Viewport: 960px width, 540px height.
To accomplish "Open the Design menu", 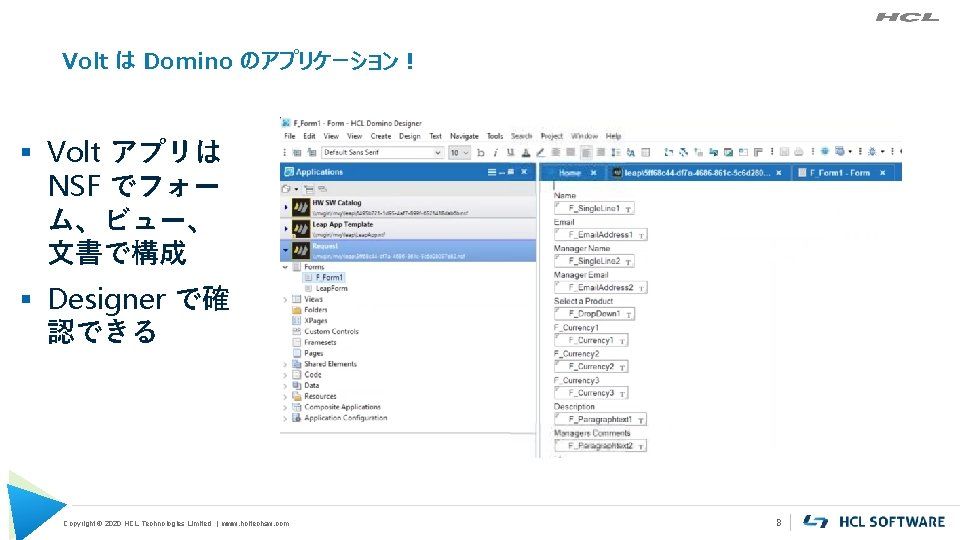I will (x=410, y=136).
